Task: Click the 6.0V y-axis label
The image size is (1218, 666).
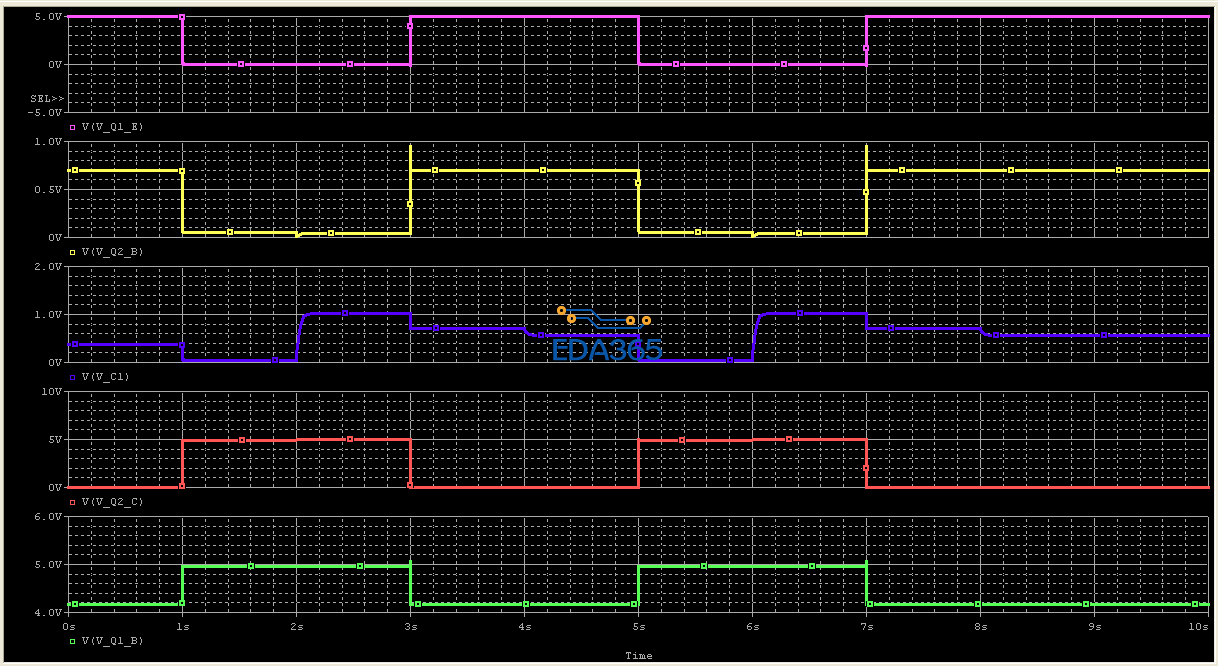Action: click(49, 517)
